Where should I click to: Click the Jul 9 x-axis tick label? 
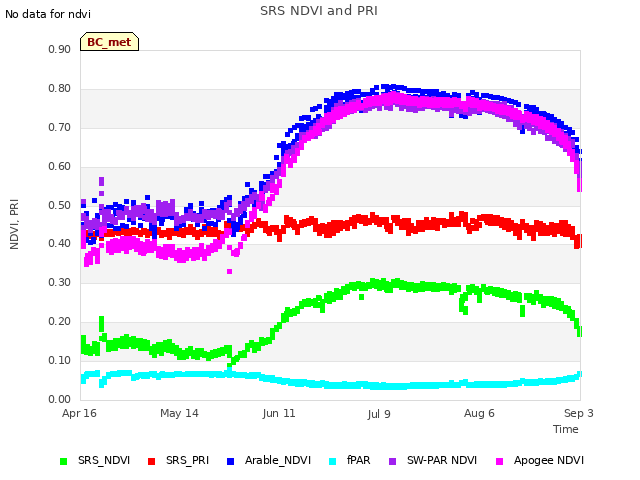(379, 414)
